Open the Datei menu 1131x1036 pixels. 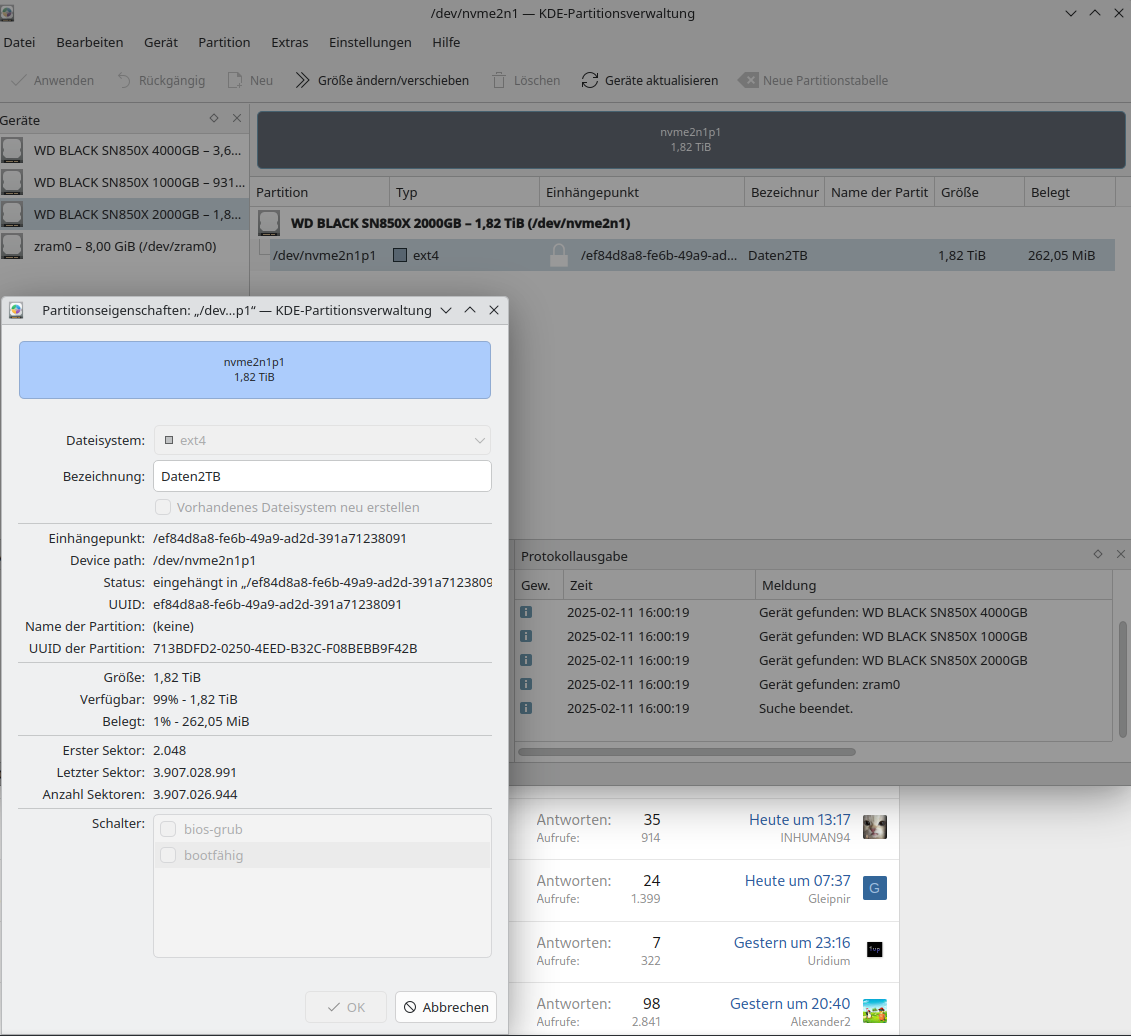tap(19, 43)
